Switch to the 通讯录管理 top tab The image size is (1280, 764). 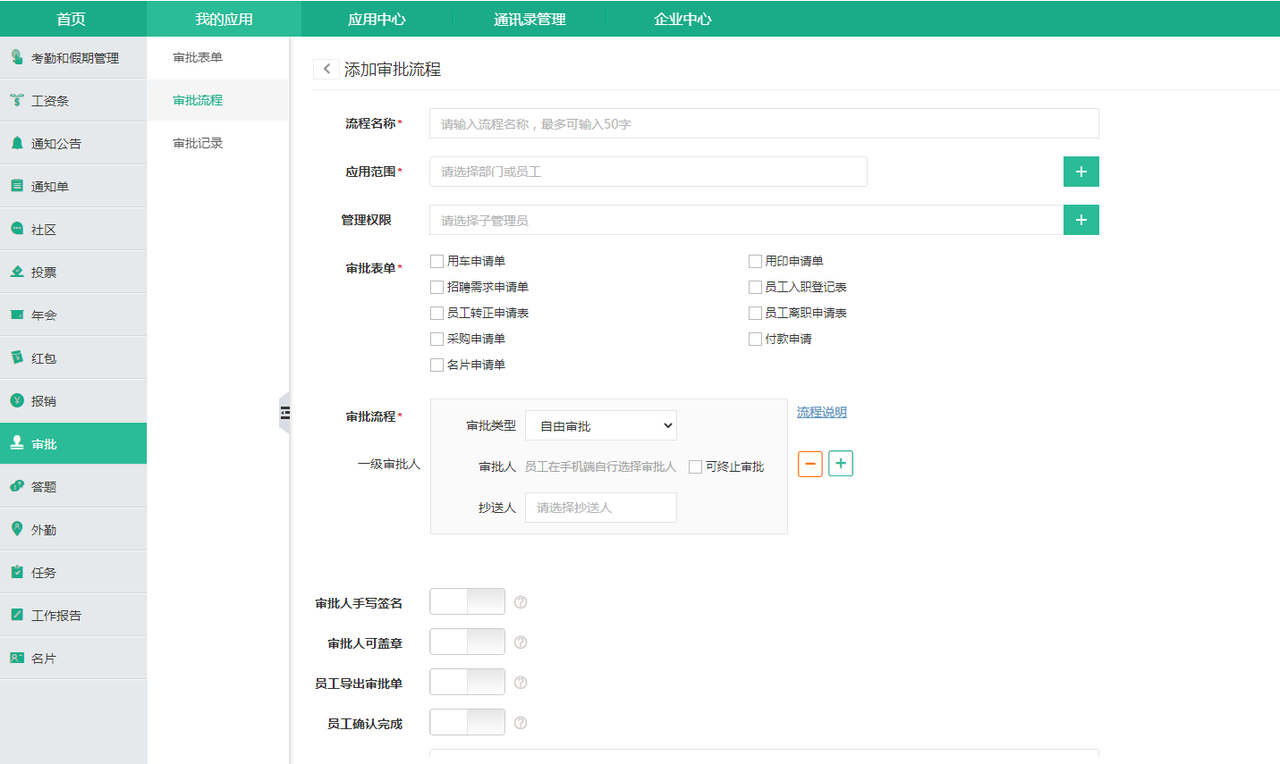click(530, 19)
